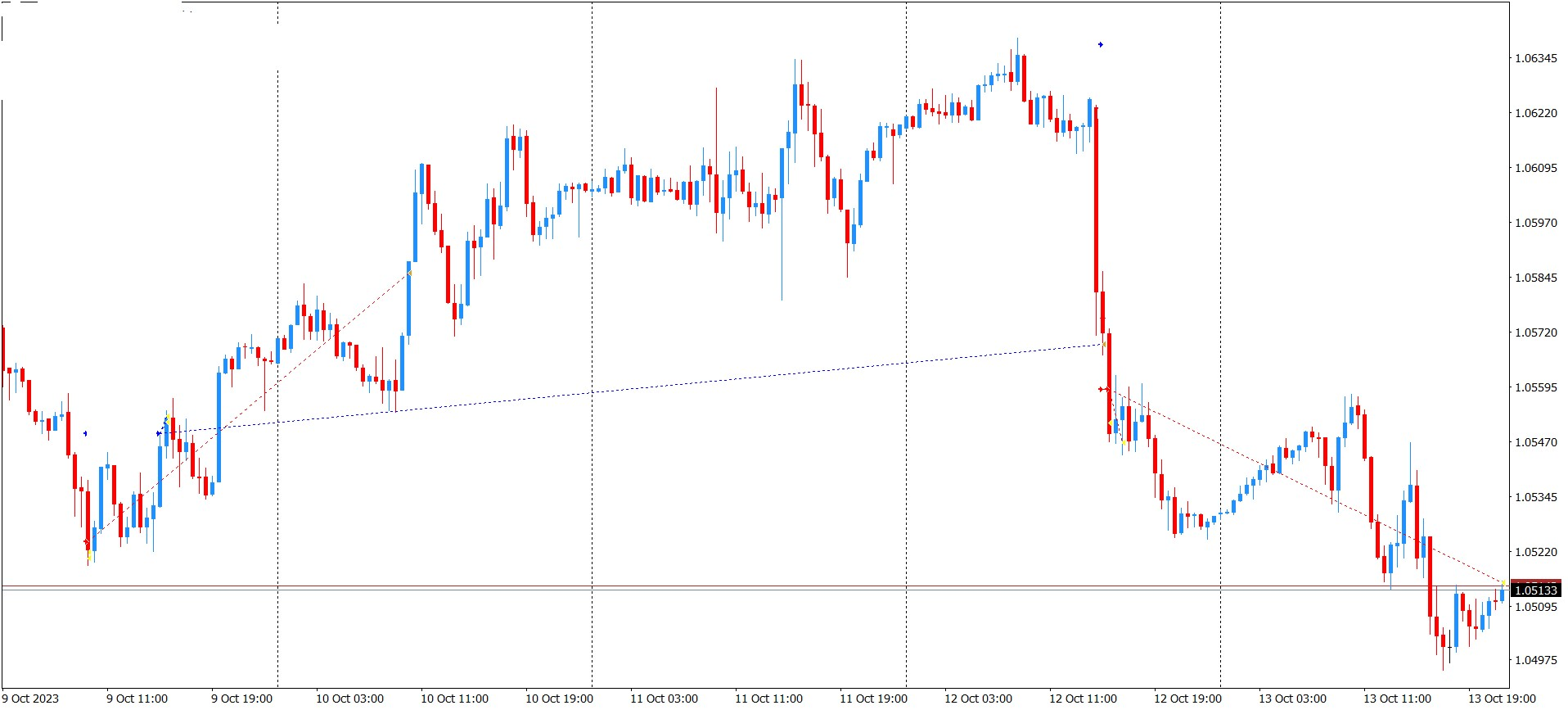The image size is (1568, 710).
Task: Click the 9 Oct 2023 date label
Action: tap(31, 699)
